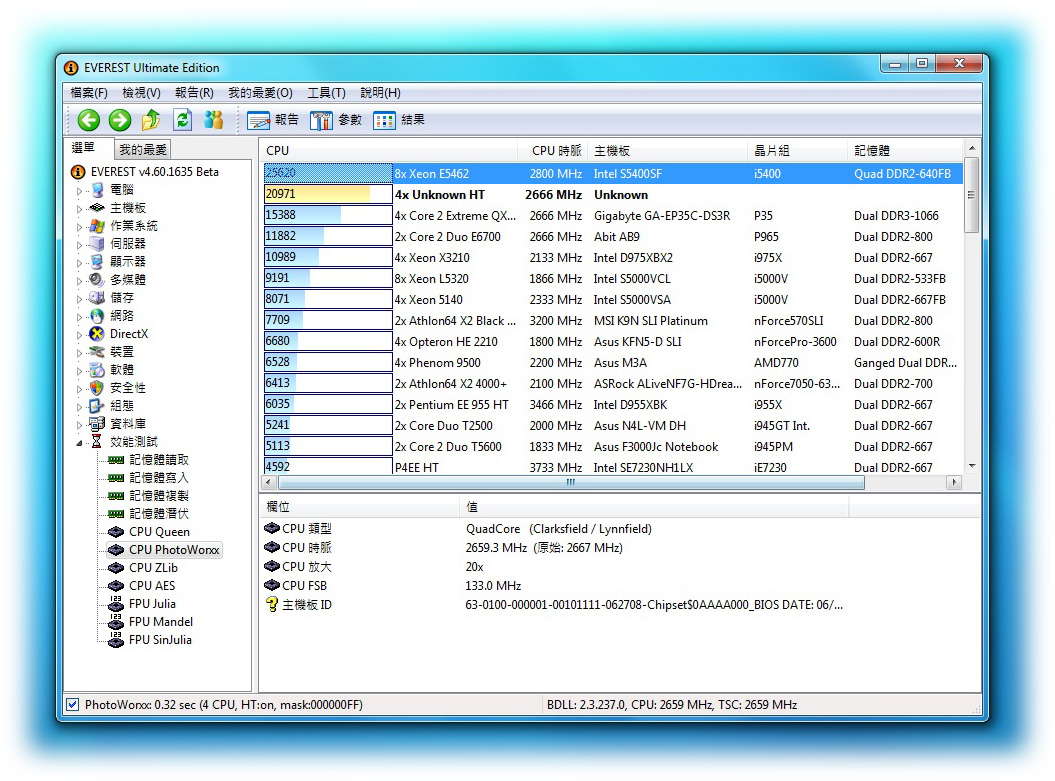The width and height of the screenshot is (1055, 781).
Task: Click the CPU 時脈 column header
Action: click(x=552, y=151)
